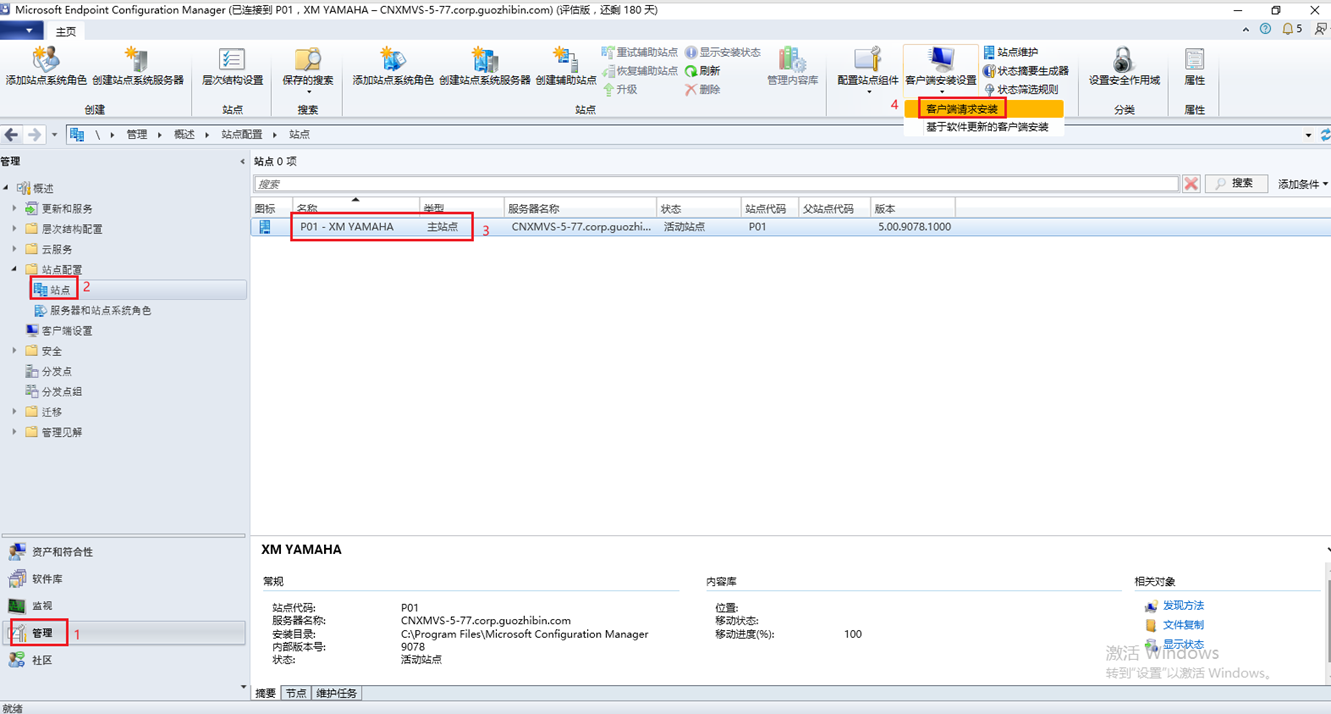Open Discovery Methods (发现方法) link
This screenshot has height=714, width=1331.
click(1183, 606)
